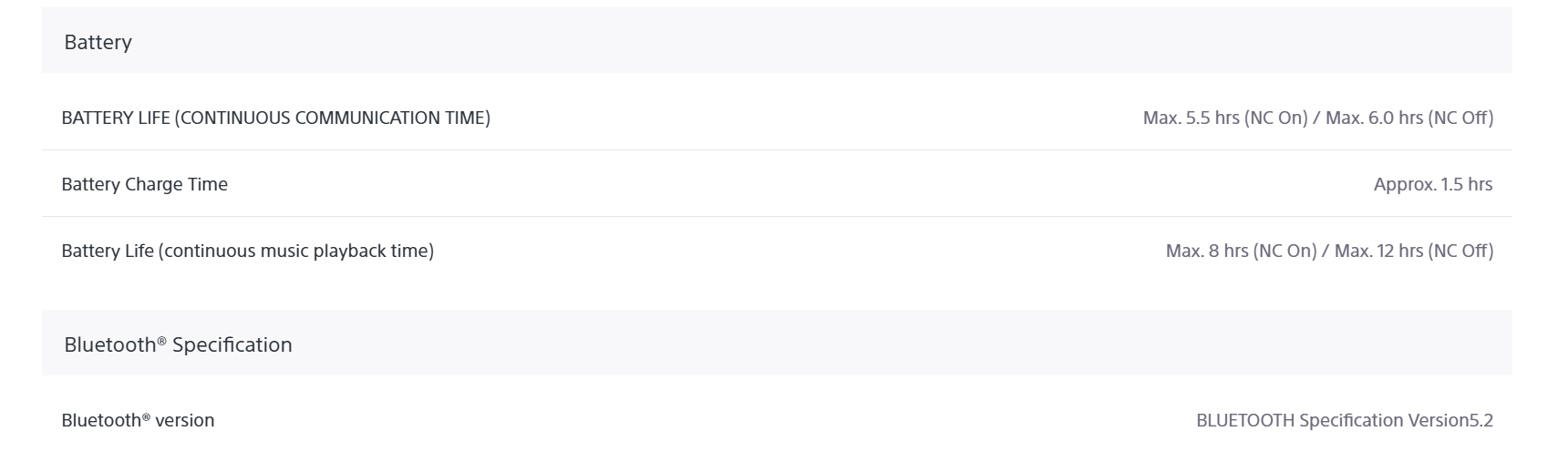The height and width of the screenshot is (452, 1568).
Task: Click the Bluetooth® version label
Action: pos(138,420)
